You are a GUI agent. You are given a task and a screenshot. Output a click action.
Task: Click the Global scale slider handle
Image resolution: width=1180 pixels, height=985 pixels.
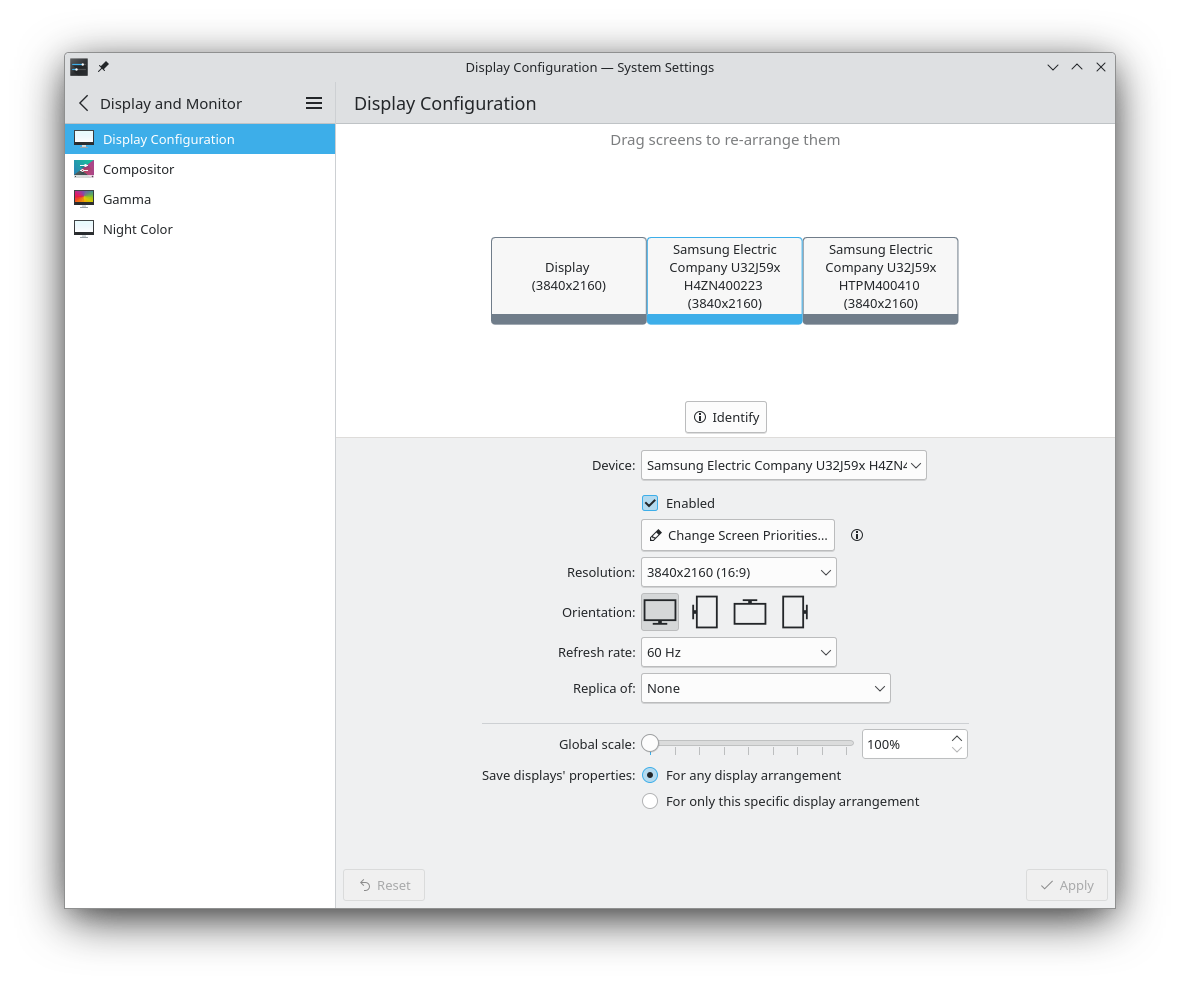point(650,743)
